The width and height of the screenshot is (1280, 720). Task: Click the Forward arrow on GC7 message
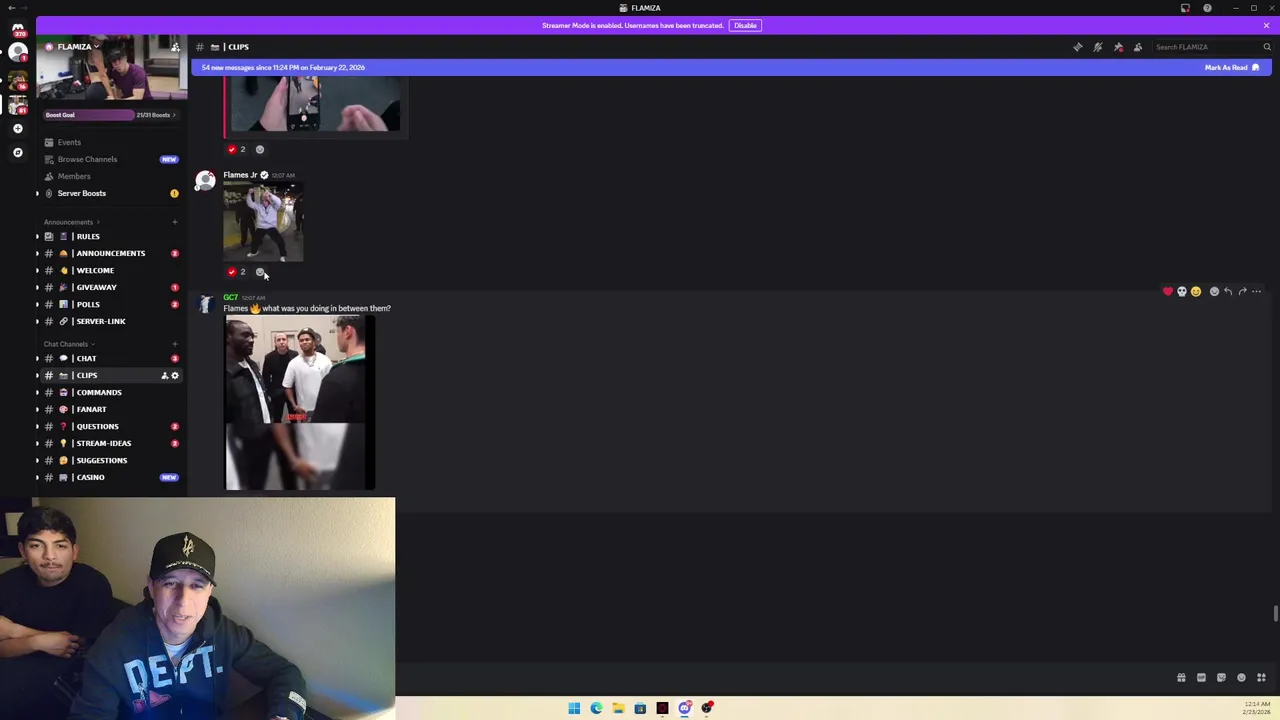pos(1242,291)
